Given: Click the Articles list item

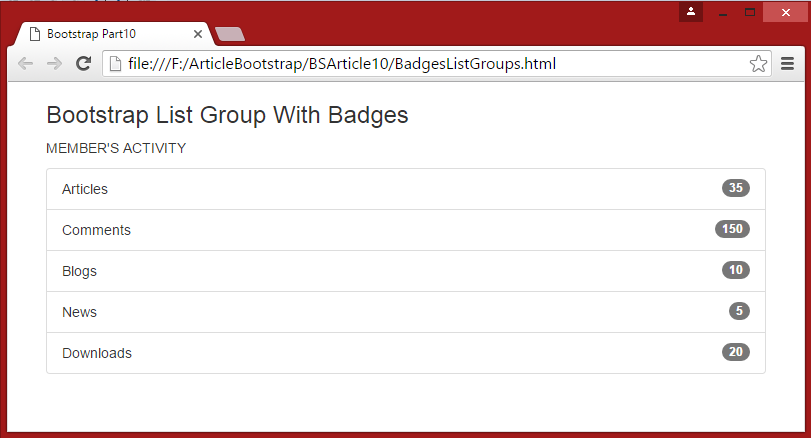Looking at the screenshot, I should tap(85, 189).
